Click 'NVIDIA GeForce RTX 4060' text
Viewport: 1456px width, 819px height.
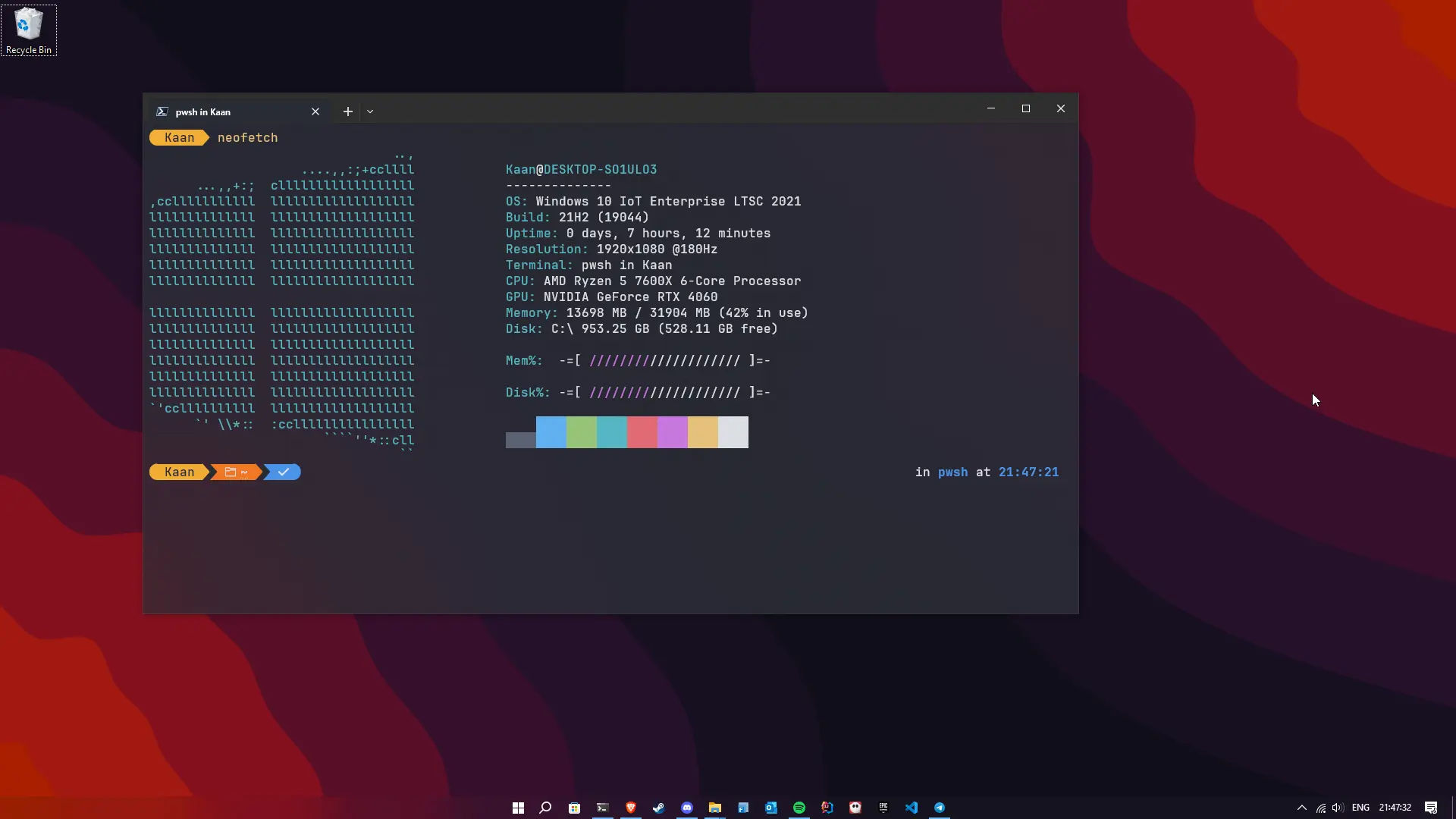pos(631,297)
